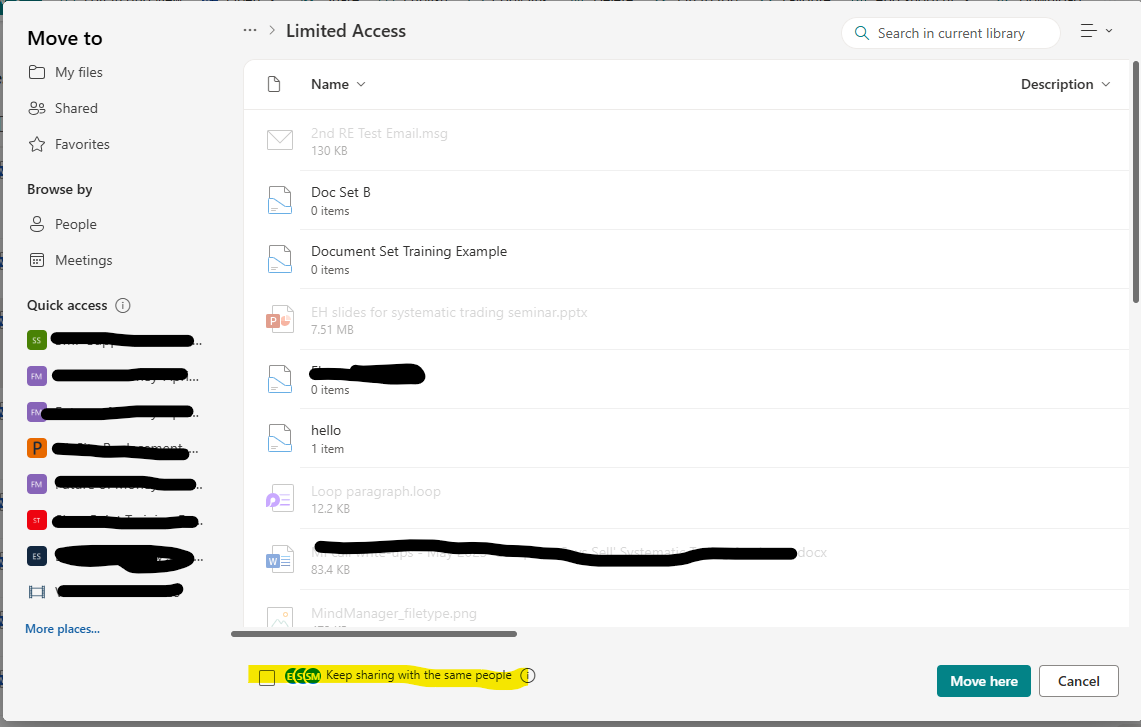Click the People icon under Browse by
The image size is (1141, 727).
pyautogui.click(x=37, y=224)
